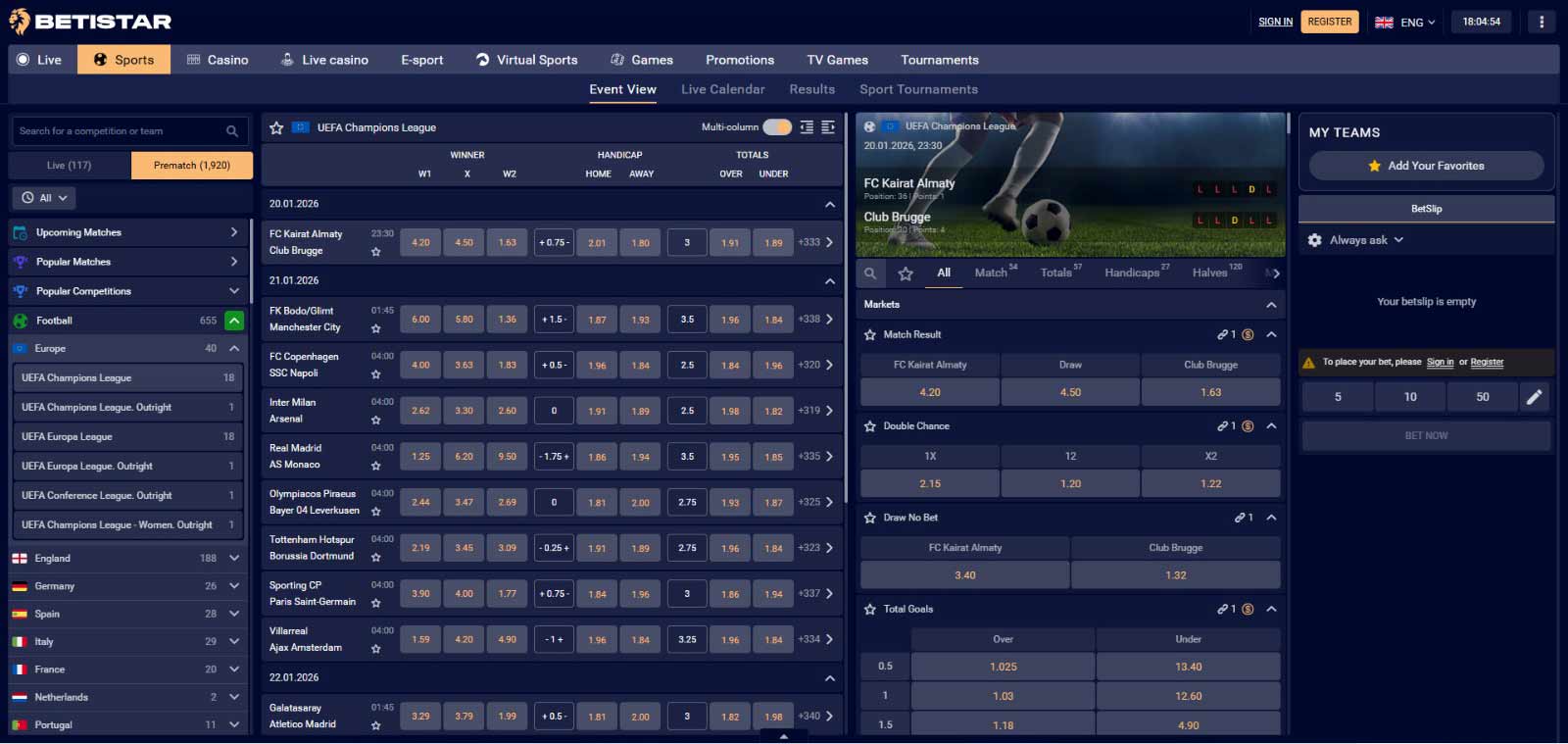Open the Live Calendar tab
The height and width of the screenshot is (744, 1568).
(x=723, y=89)
